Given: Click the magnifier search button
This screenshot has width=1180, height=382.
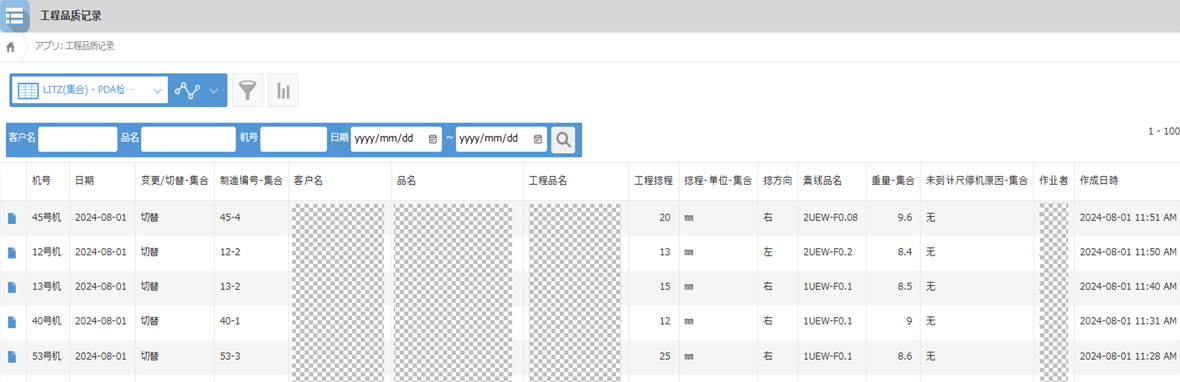Looking at the screenshot, I should [x=563, y=139].
